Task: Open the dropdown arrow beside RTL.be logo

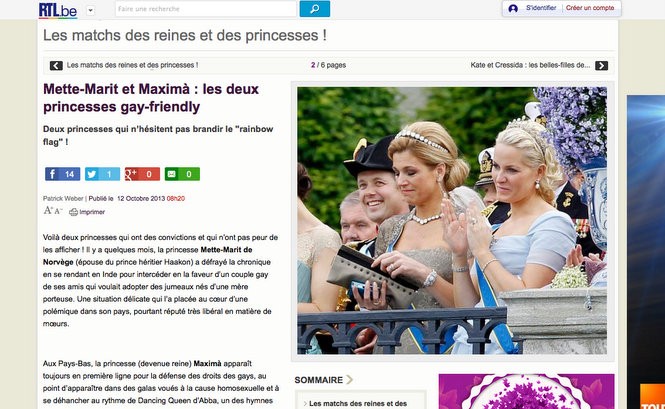Action: [91, 11]
